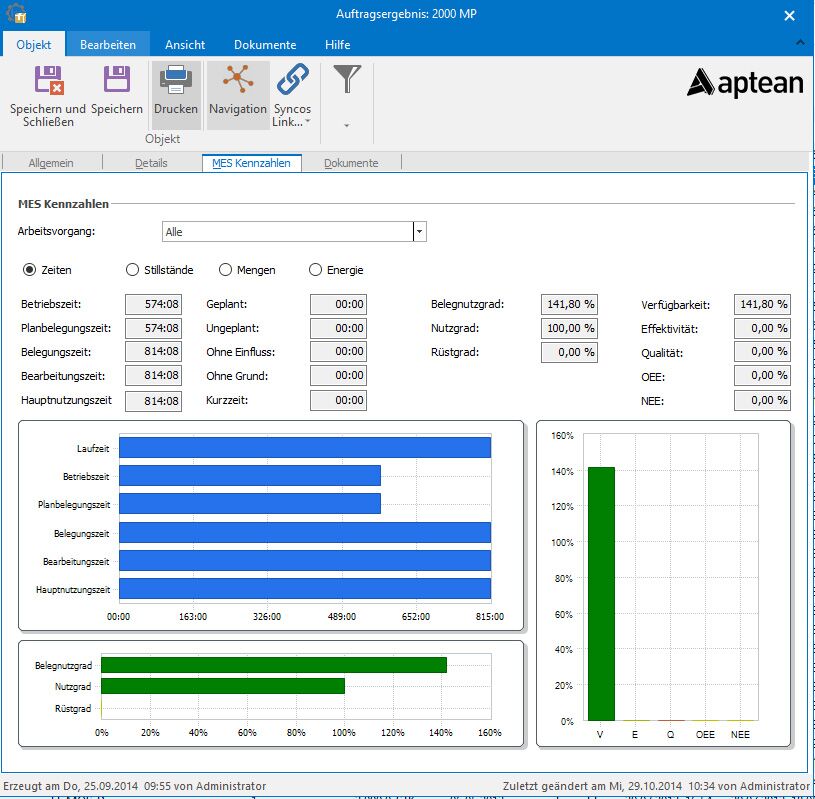The width and height of the screenshot is (815, 799).
Task: Open the Hilfe menu
Action: 337,44
